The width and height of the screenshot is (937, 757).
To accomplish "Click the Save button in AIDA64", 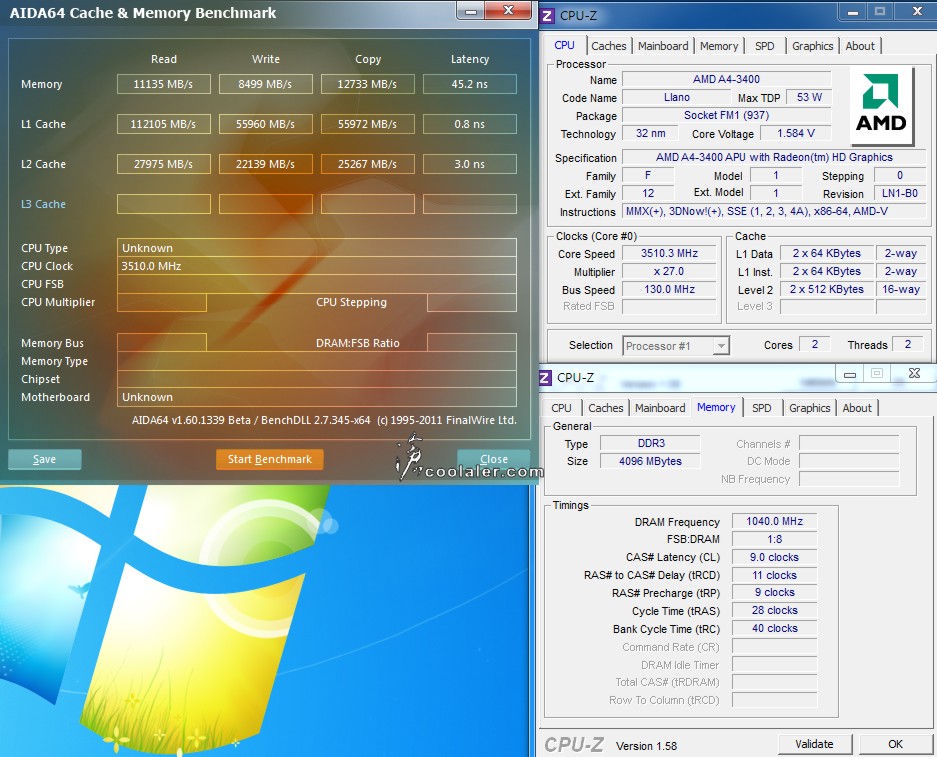I will point(45,460).
